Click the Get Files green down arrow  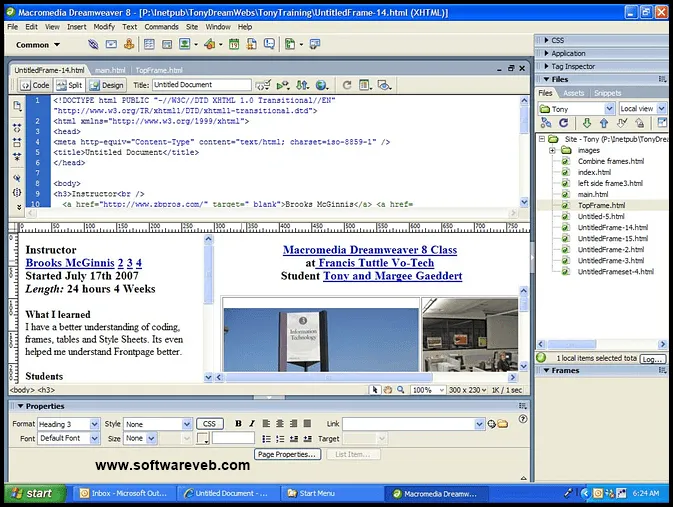tap(586, 123)
